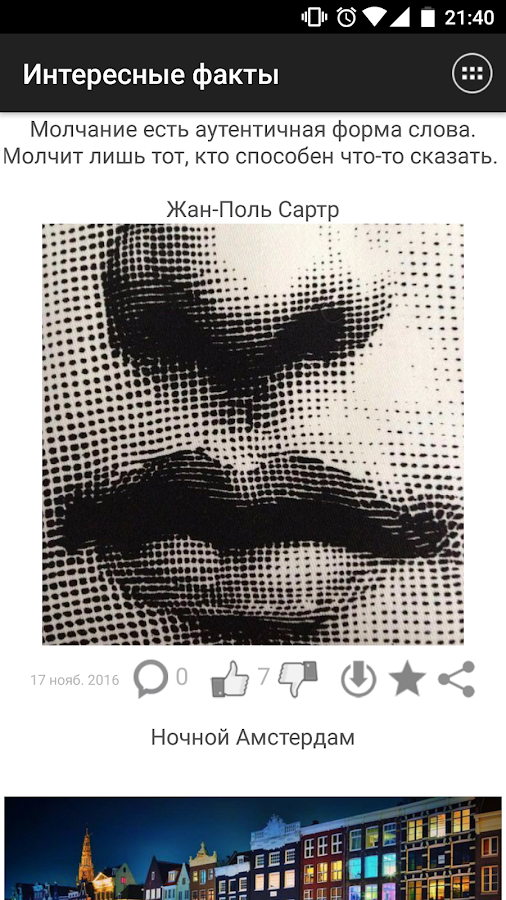Tap the Wi-Fi signal status icon
Image resolution: width=506 pixels, height=900 pixels.
(373, 17)
